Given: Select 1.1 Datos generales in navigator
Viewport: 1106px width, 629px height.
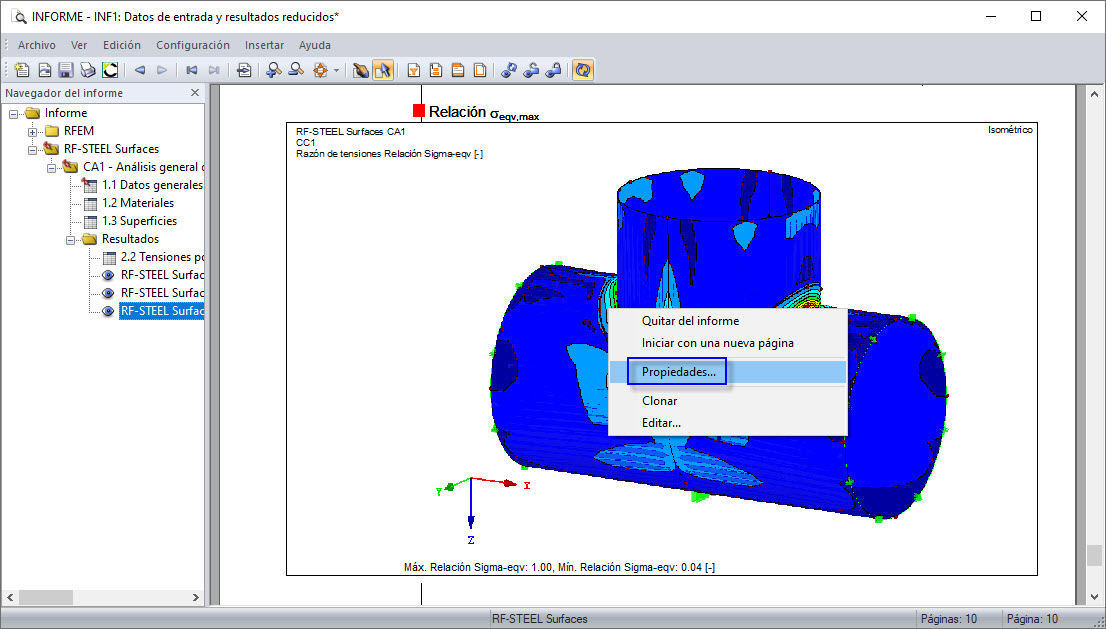Looking at the screenshot, I should pos(152,185).
